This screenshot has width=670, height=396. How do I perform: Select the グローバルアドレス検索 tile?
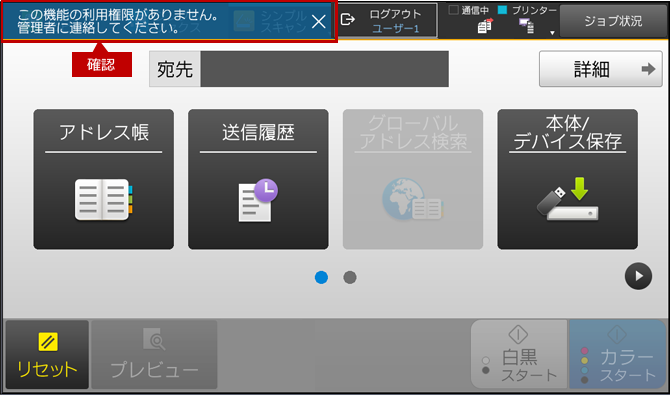coord(413,179)
